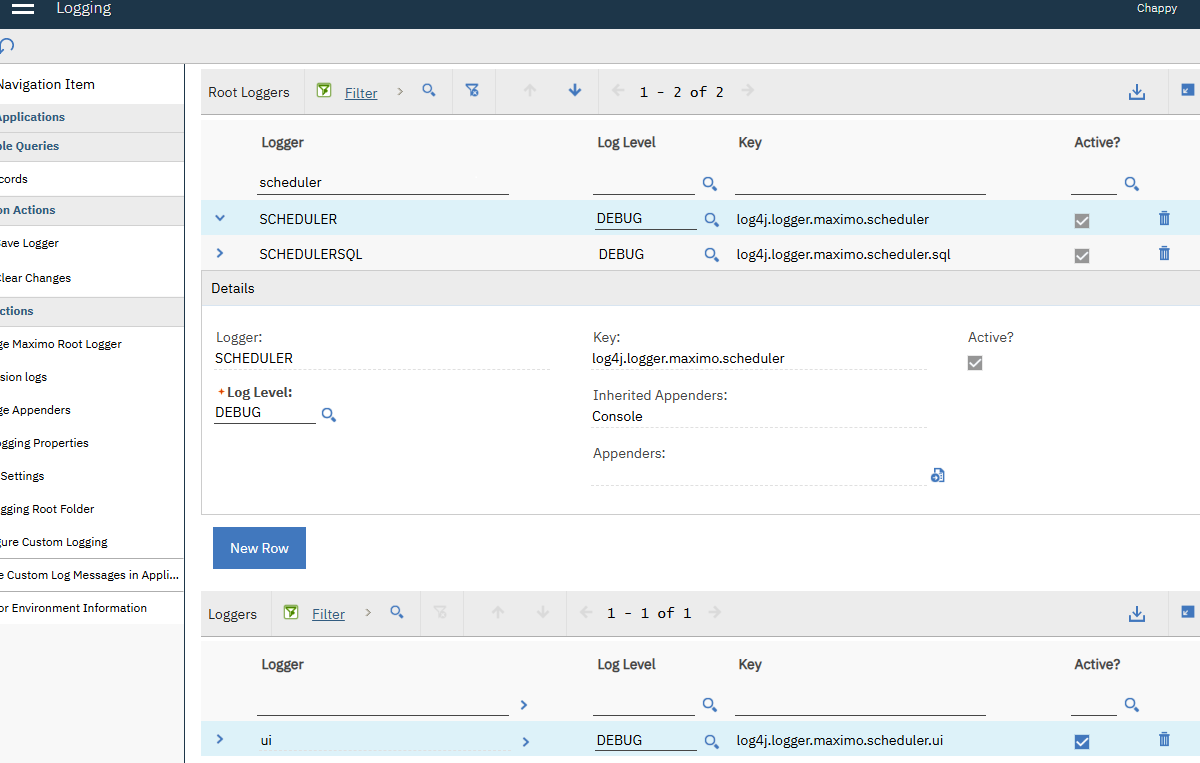Click the refresh icon below the header
The height and width of the screenshot is (763, 1200).
pos(6,45)
